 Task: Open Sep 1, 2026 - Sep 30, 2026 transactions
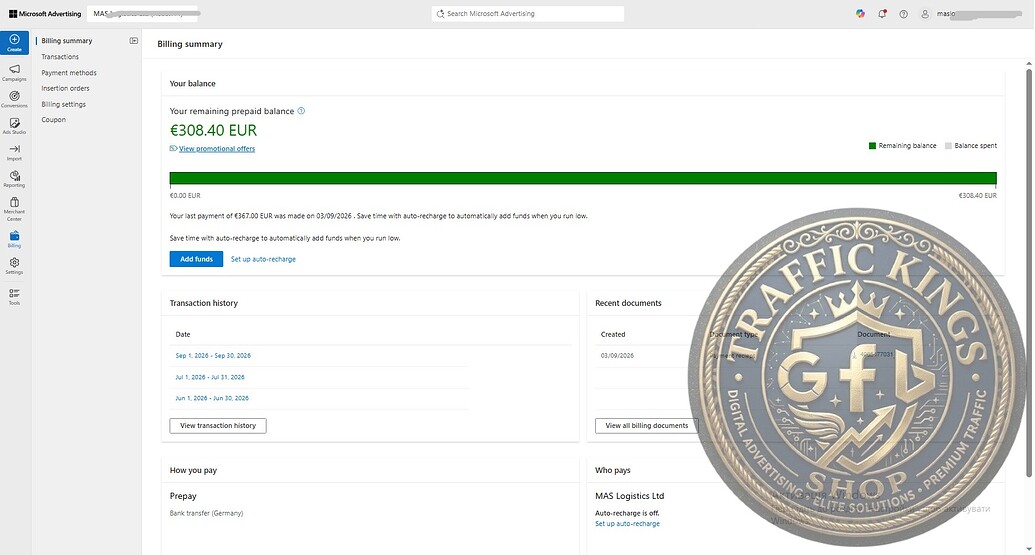[x=213, y=356]
